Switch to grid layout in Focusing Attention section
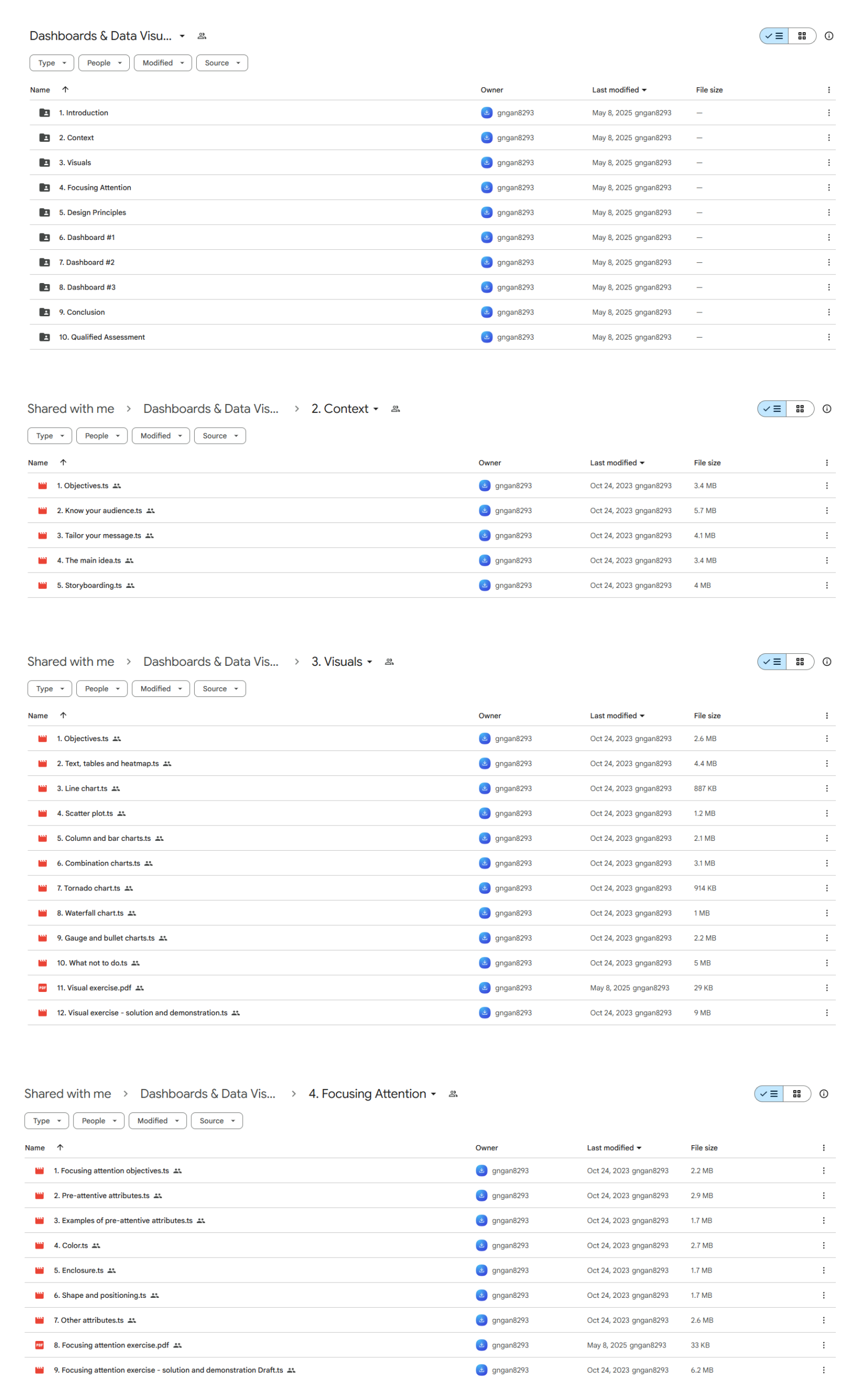The height and width of the screenshot is (1396, 868). pos(796,1093)
